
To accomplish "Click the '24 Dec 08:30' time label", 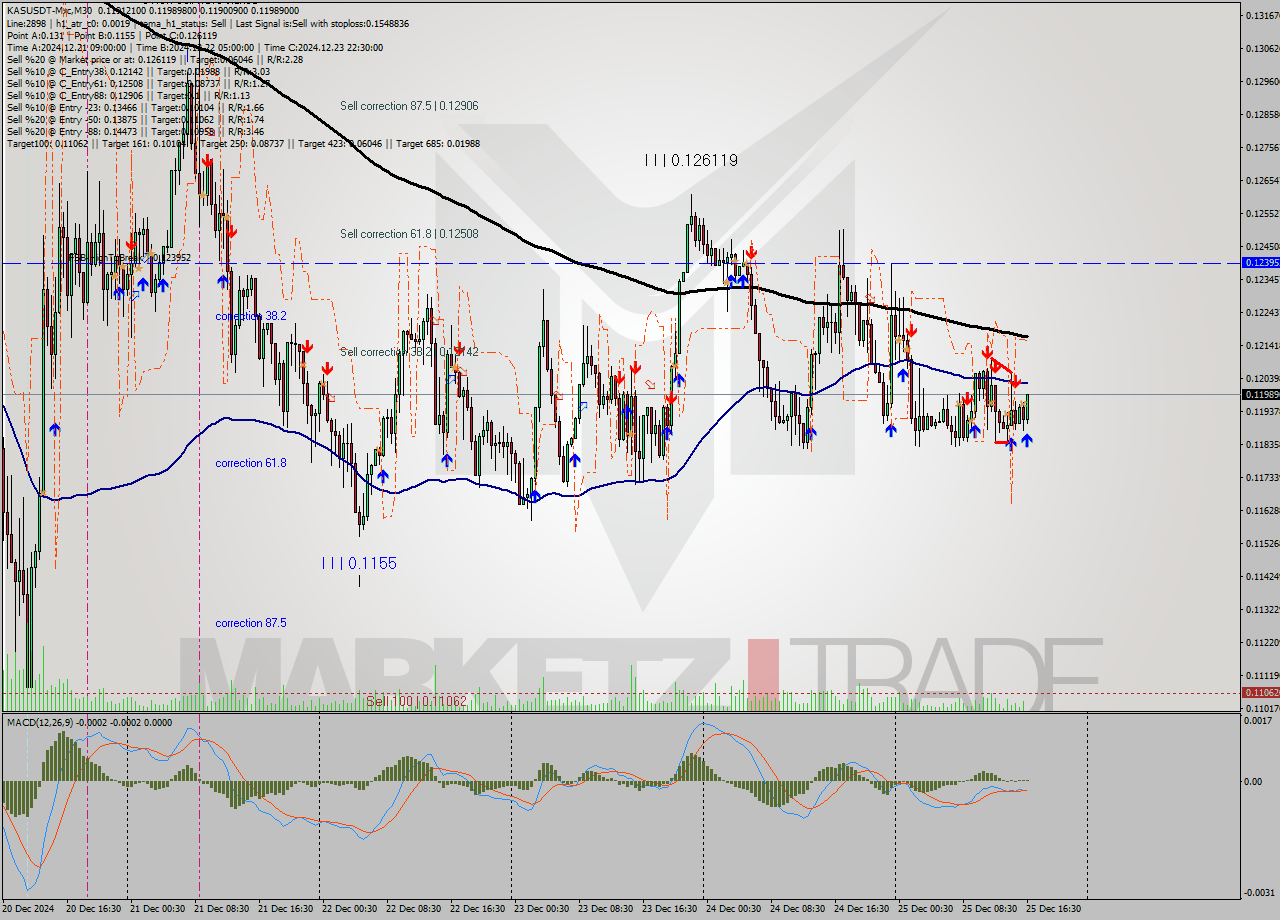I will coord(798,909).
